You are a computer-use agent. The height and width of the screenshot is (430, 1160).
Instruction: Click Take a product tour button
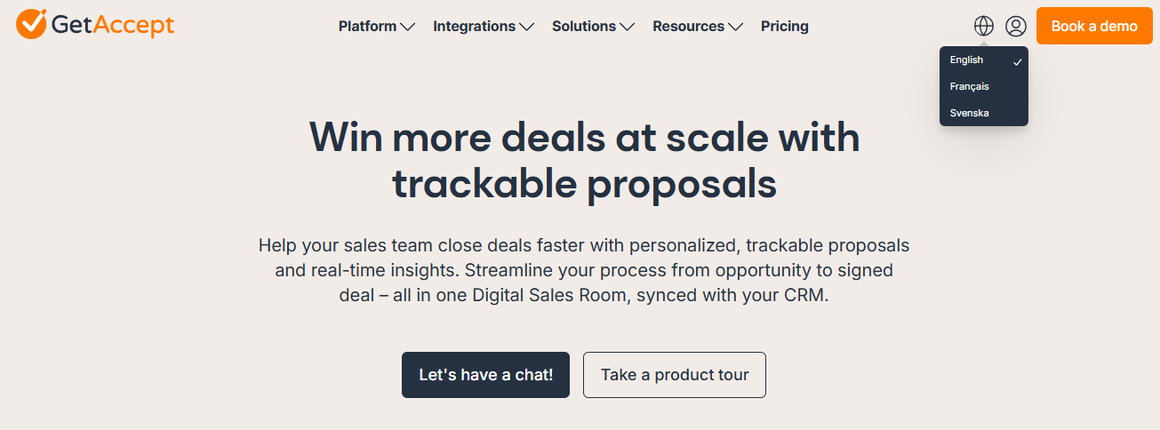[674, 375]
